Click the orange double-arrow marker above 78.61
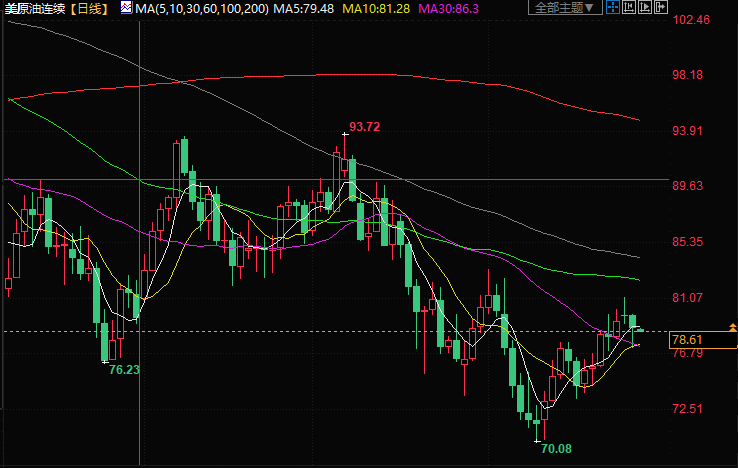The height and width of the screenshot is (468, 738). [734, 327]
